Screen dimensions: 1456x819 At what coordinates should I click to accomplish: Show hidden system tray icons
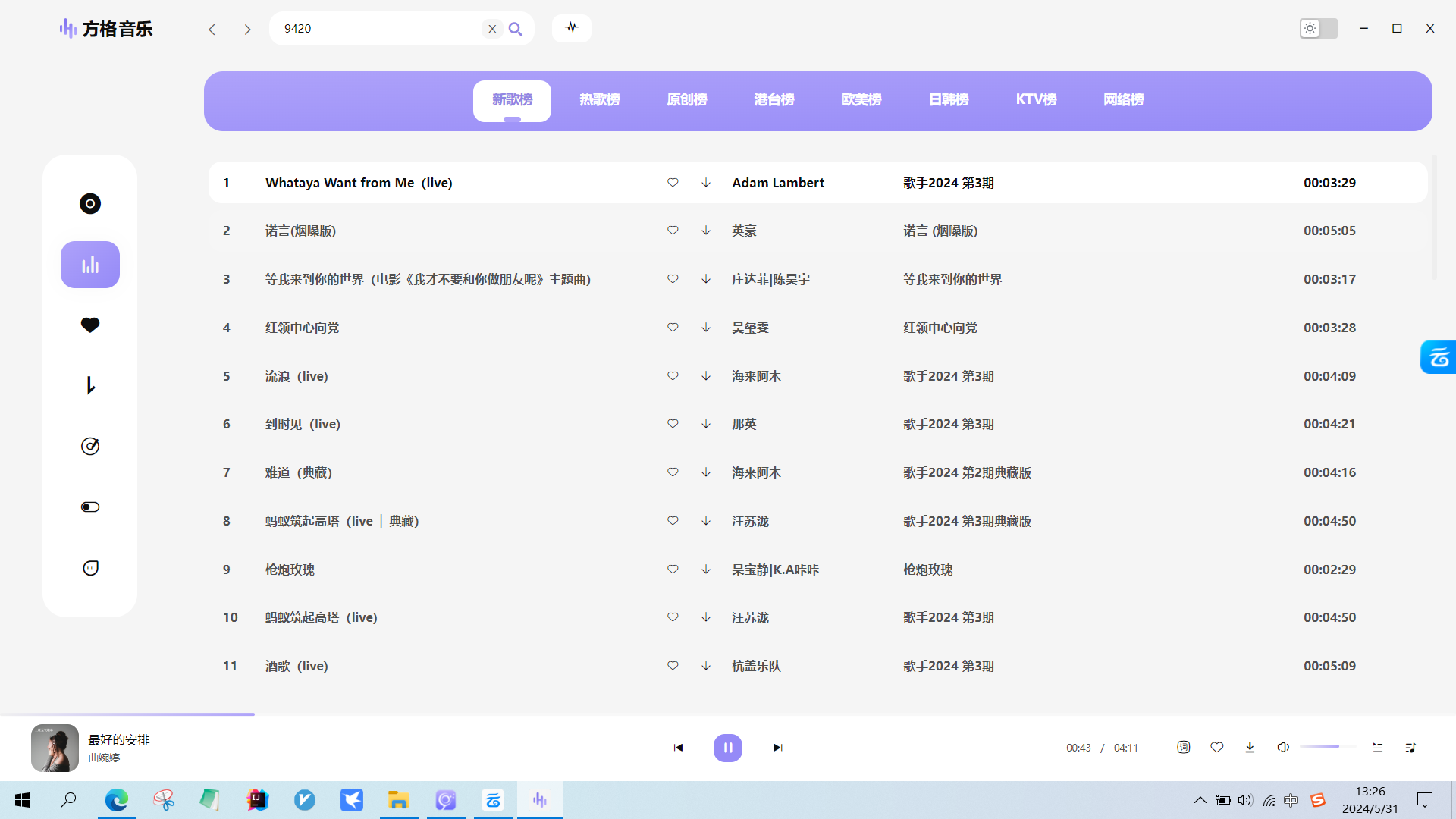point(1200,799)
